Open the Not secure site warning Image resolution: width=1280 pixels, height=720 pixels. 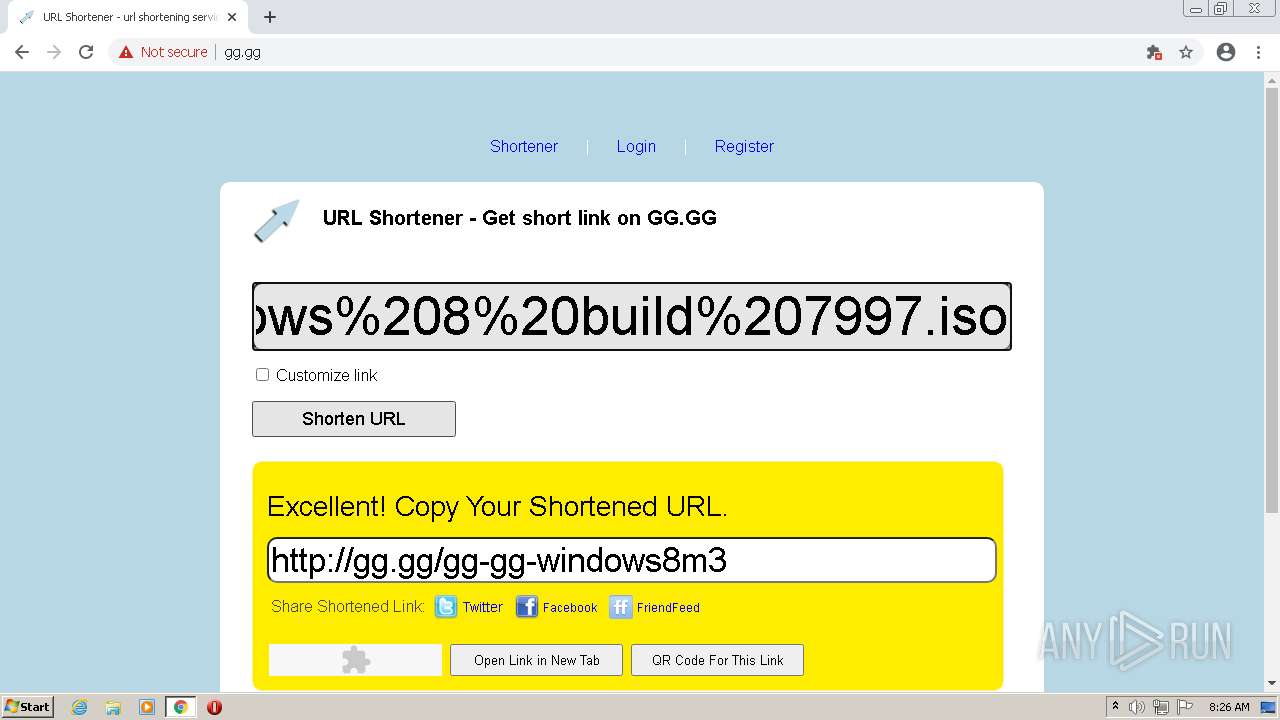click(x=163, y=52)
